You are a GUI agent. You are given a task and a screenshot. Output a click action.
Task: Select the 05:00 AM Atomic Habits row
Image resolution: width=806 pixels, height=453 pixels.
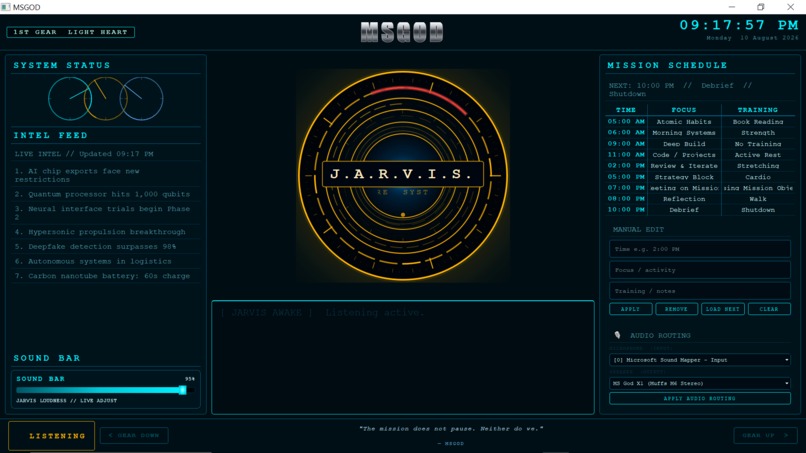tap(700, 122)
